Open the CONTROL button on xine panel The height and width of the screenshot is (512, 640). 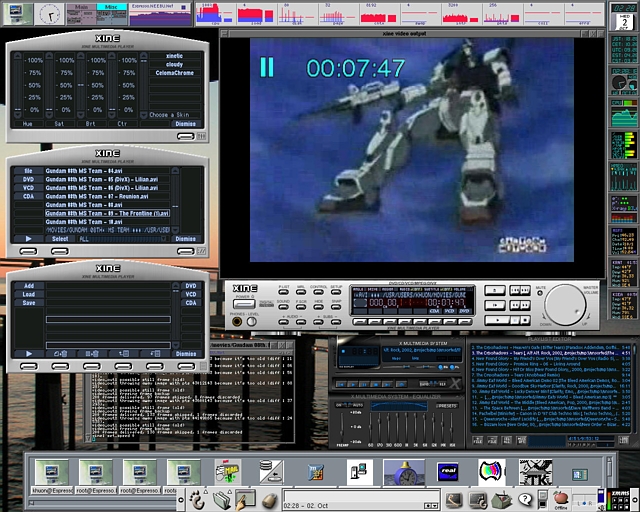pos(318,292)
